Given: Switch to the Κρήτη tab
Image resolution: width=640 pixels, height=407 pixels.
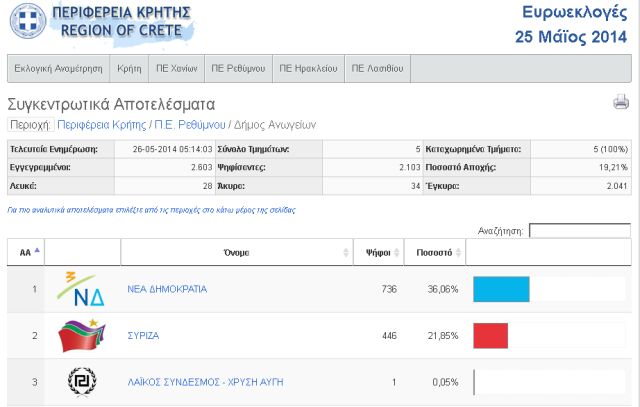Looking at the screenshot, I should click(129, 69).
